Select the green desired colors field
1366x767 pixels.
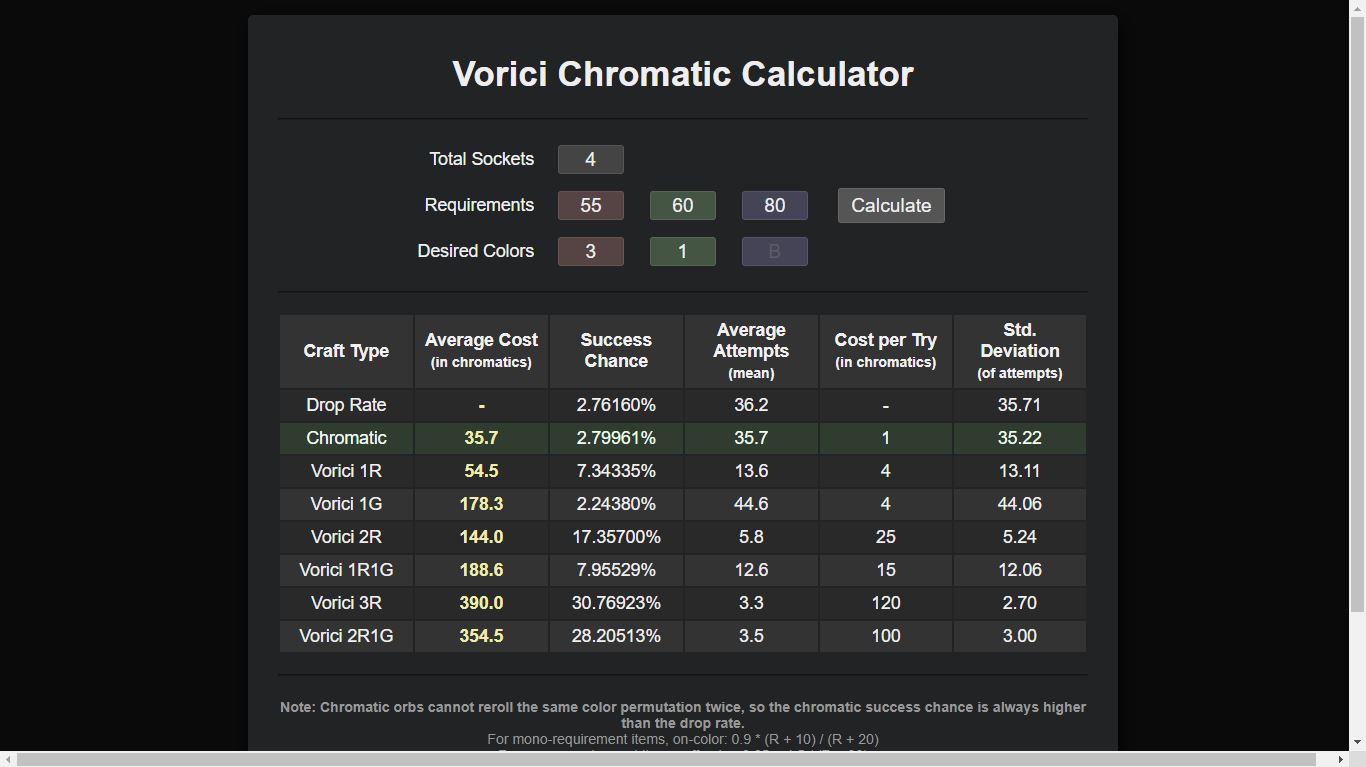click(x=683, y=252)
